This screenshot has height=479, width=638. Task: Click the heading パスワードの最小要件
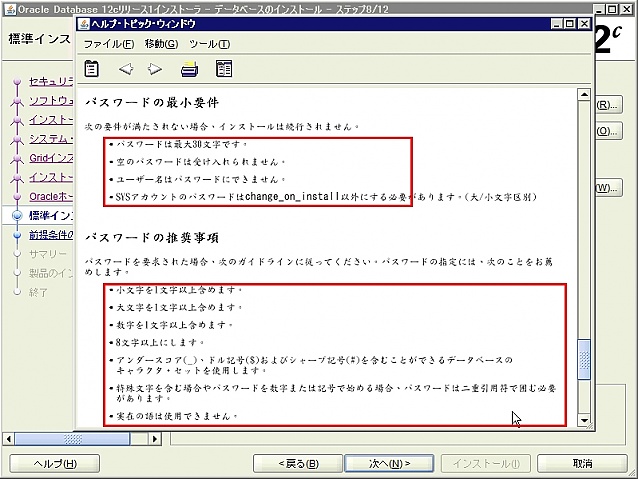pyautogui.click(x=152, y=103)
